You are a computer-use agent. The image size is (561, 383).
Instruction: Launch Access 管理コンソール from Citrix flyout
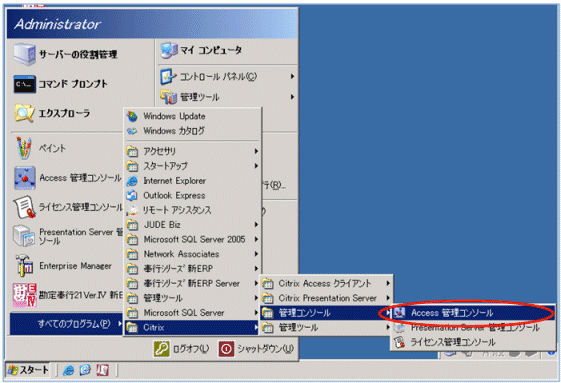pos(473,313)
